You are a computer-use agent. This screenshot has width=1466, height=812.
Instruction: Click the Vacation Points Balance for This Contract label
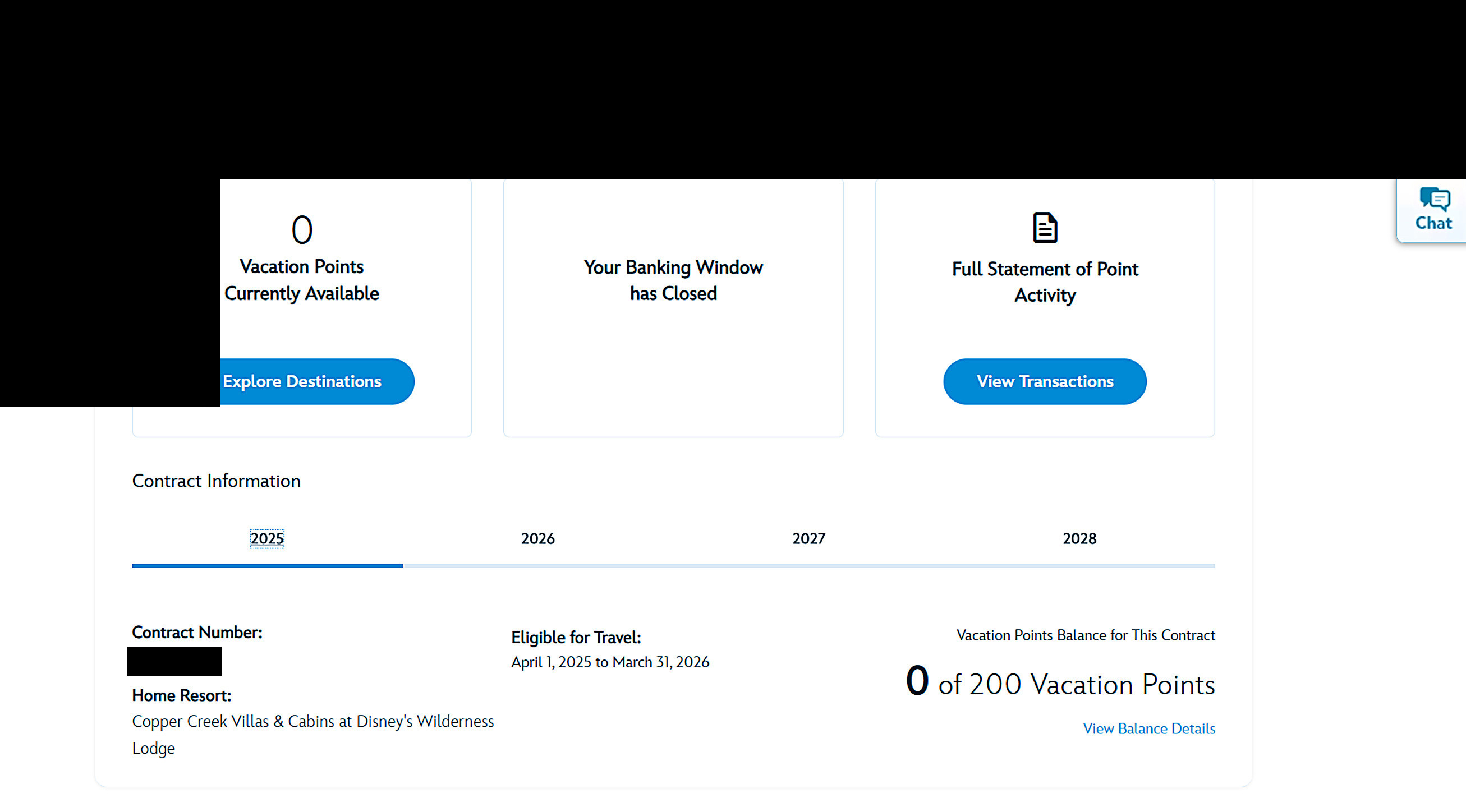click(x=1085, y=635)
